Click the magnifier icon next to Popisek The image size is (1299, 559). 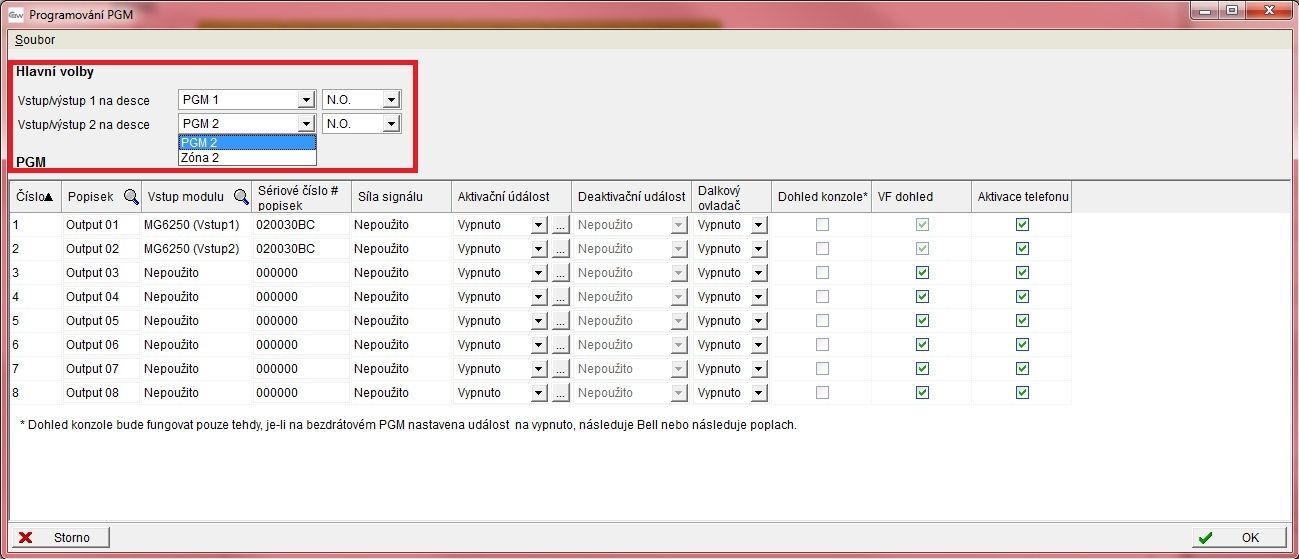[x=131, y=197]
